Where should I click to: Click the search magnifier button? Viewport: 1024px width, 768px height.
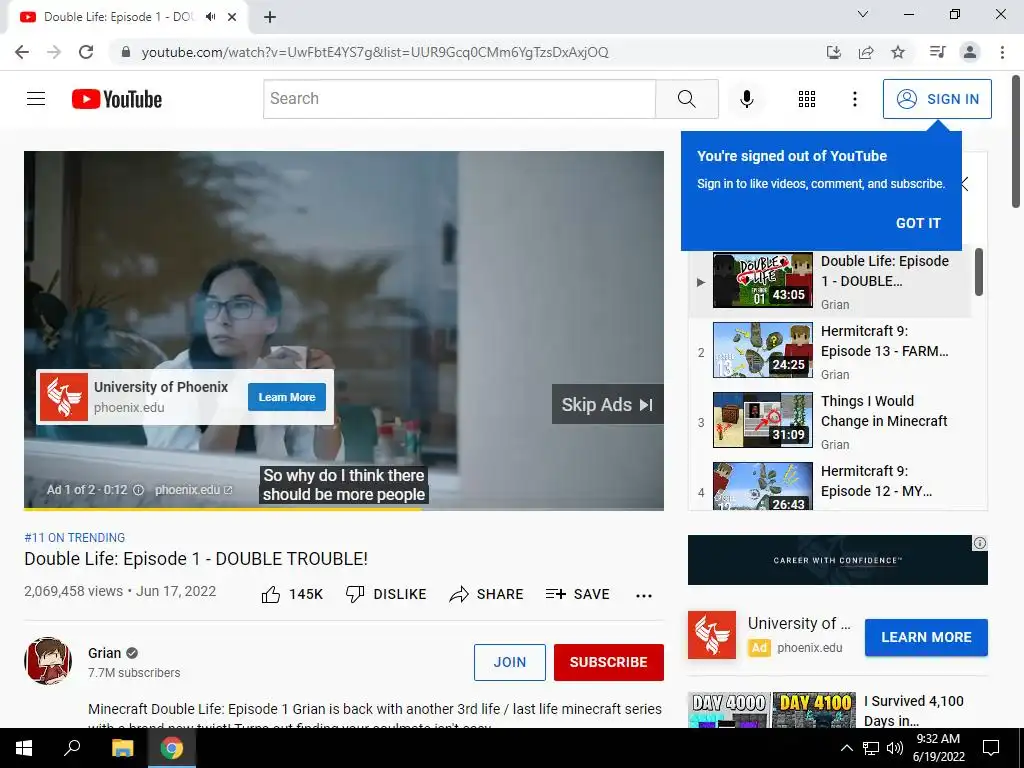point(686,99)
